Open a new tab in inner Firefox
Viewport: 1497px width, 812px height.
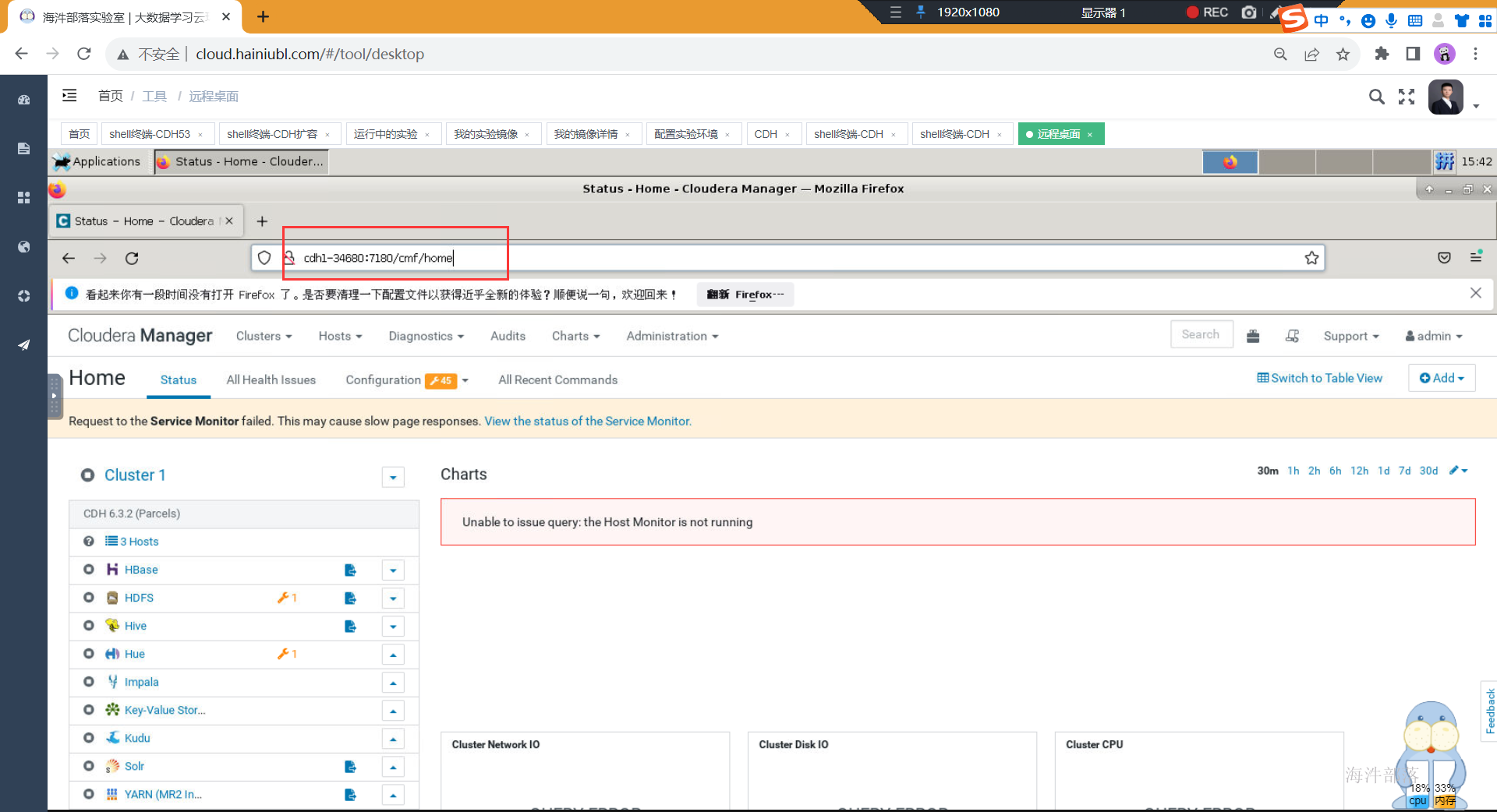262,221
